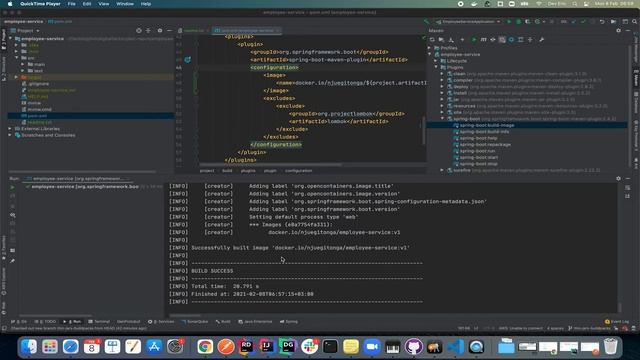
Task: Open the File menu
Action: click(71, 4)
